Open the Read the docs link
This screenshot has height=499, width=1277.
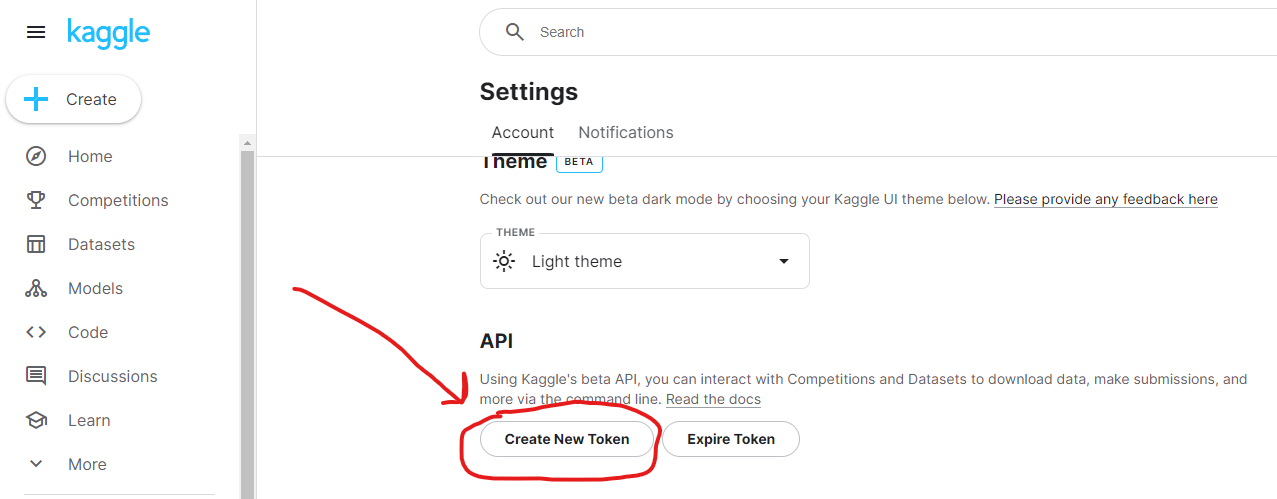[713, 399]
